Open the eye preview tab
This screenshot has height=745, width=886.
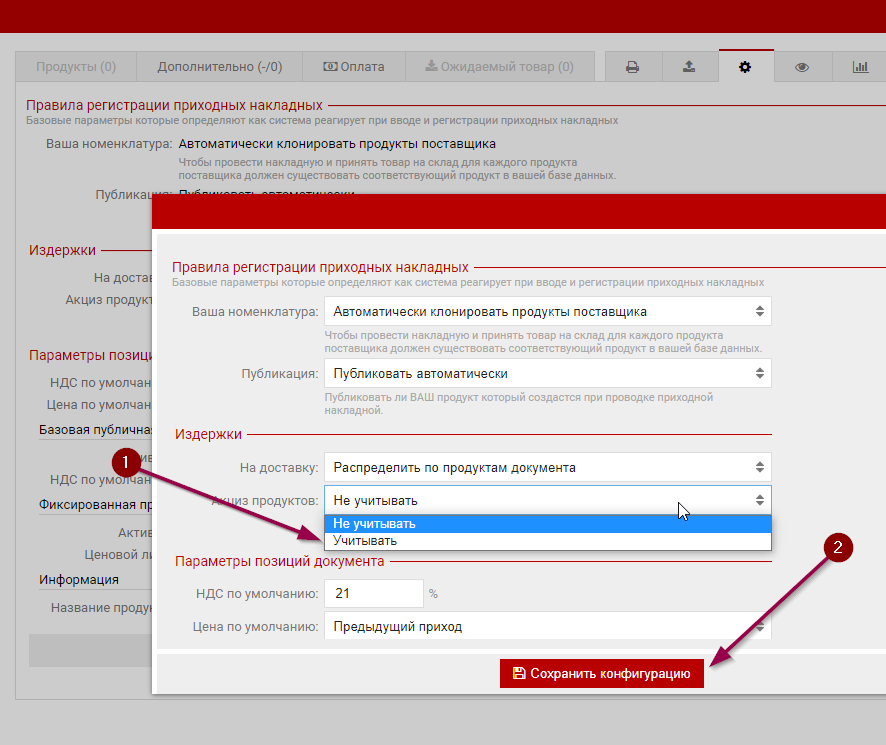point(801,67)
